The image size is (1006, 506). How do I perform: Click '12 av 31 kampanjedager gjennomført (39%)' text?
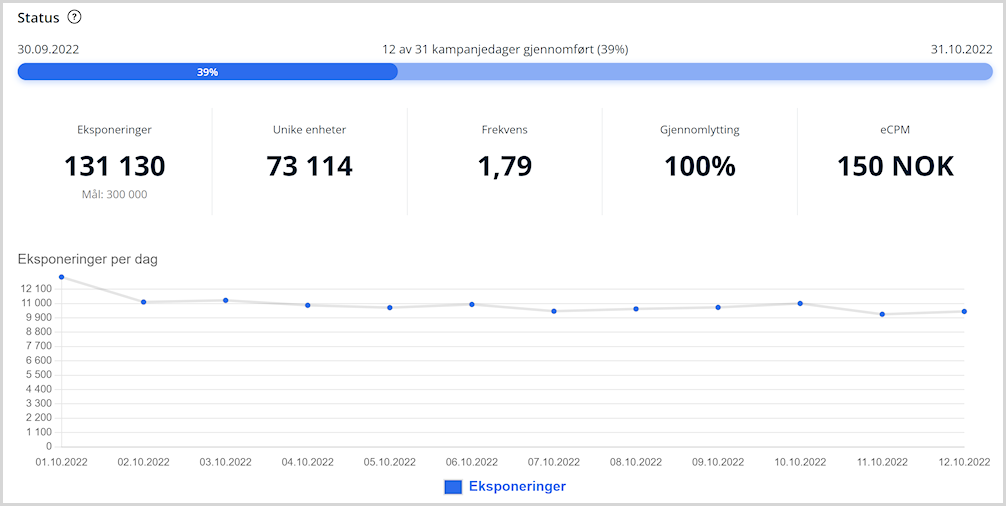tap(505, 49)
